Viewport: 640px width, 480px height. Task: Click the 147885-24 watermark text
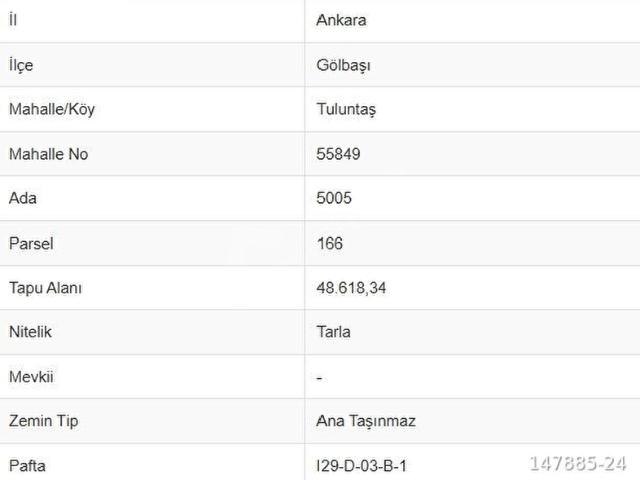point(578,464)
